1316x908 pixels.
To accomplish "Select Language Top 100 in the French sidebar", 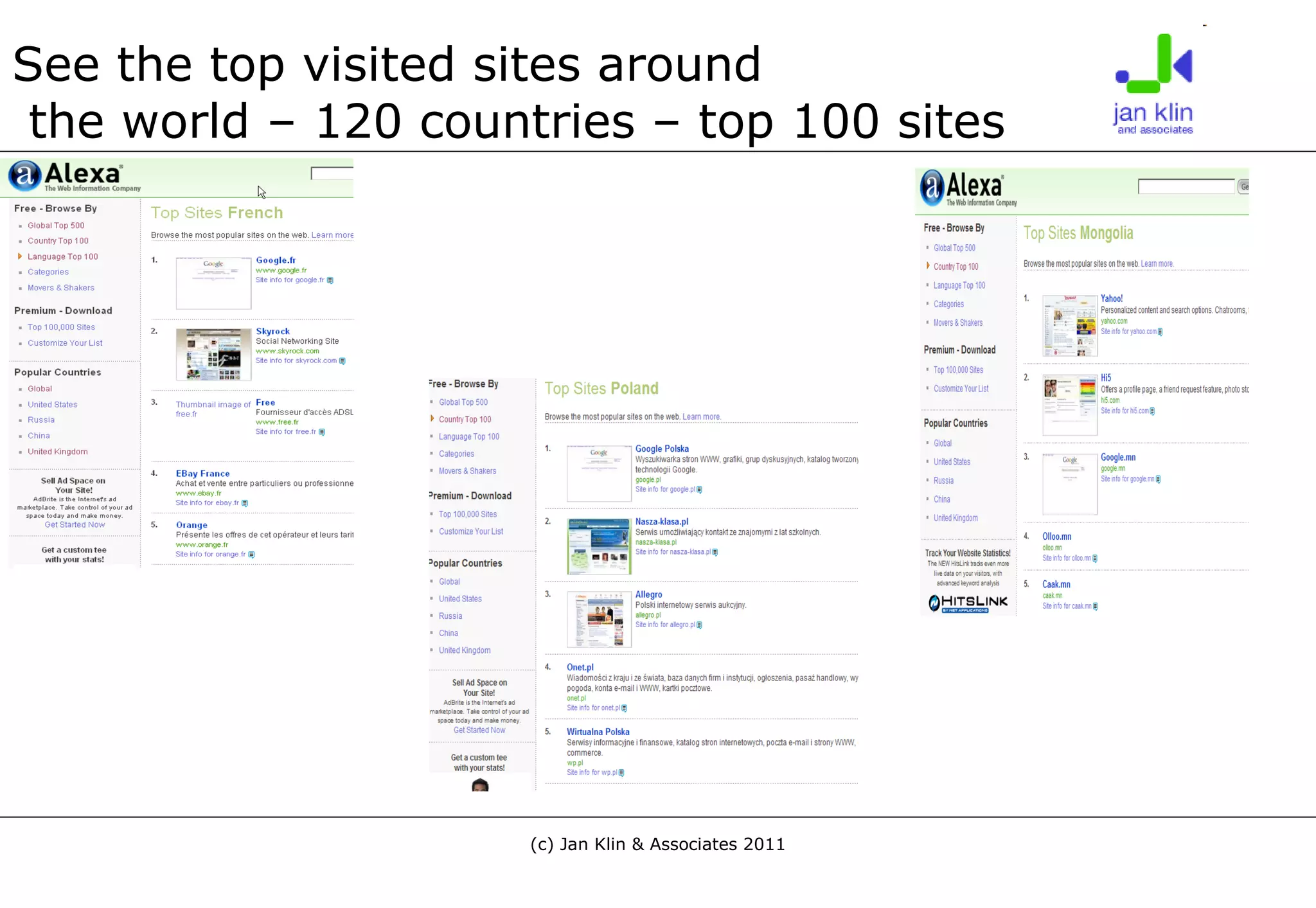I will (x=63, y=256).
